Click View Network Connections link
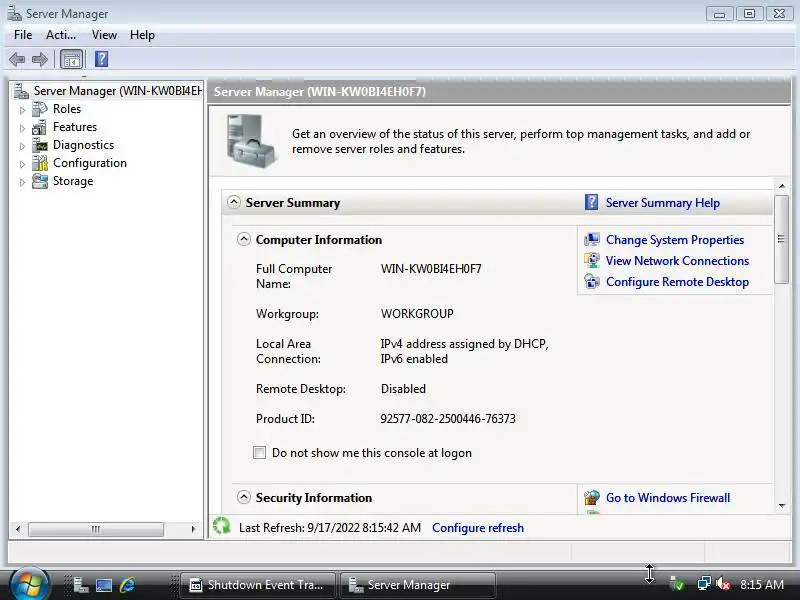The height and width of the screenshot is (600, 800). pyautogui.click(x=677, y=260)
